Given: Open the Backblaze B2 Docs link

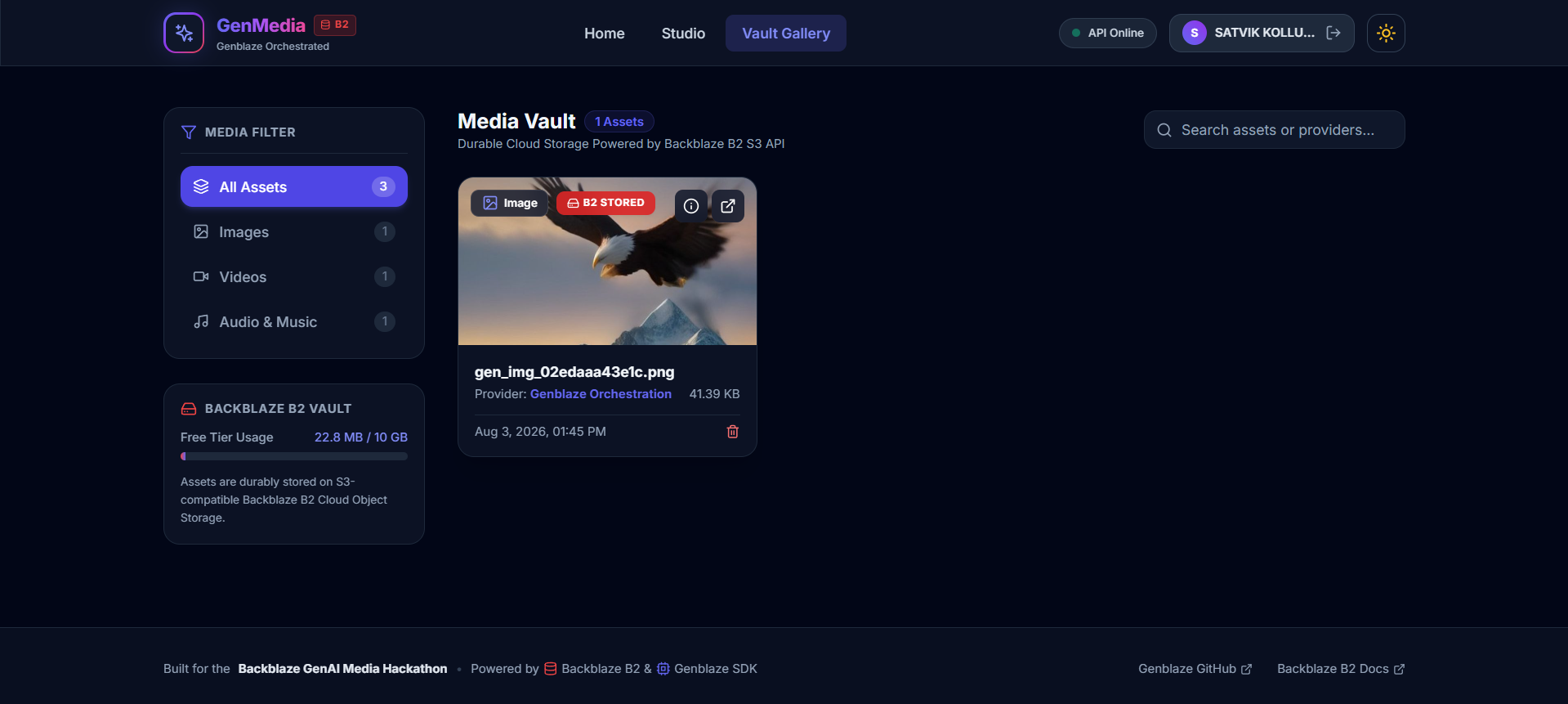Looking at the screenshot, I should coord(1341,669).
